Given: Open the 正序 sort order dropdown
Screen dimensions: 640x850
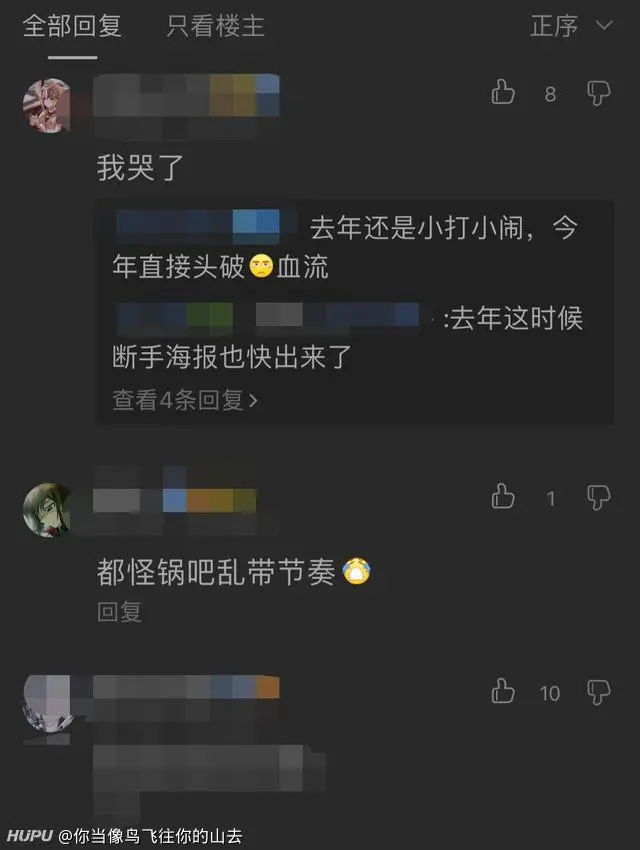Looking at the screenshot, I should click(572, 26).
